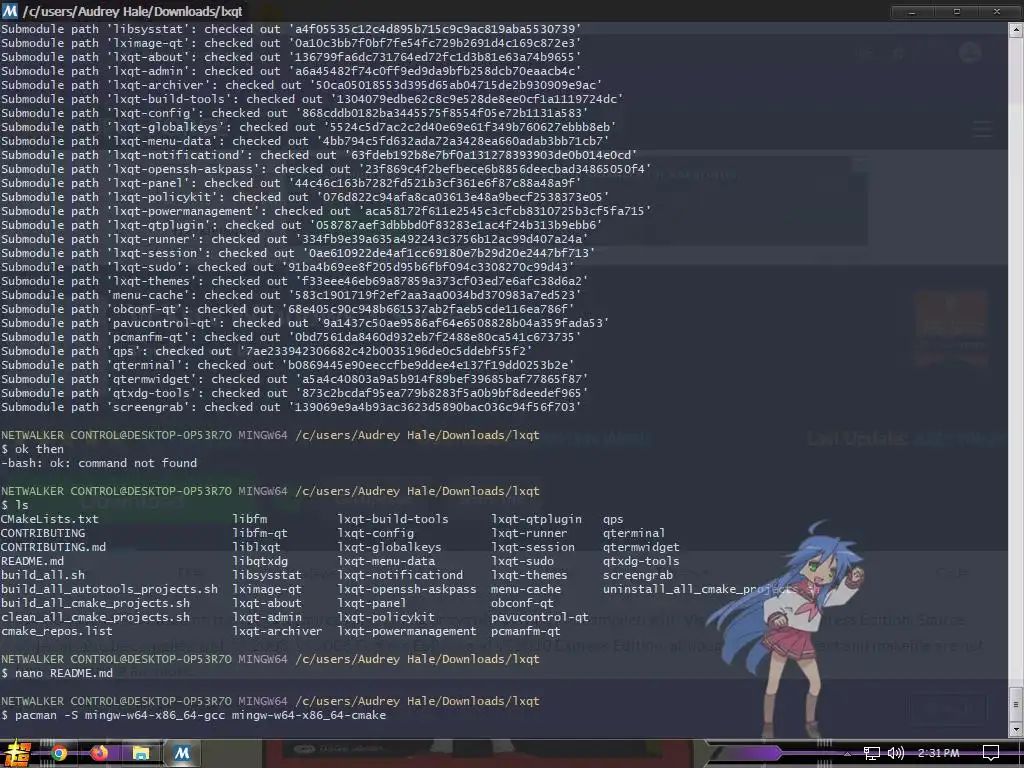Viewport: 1024px width, 768px height.
Task: Click the Submodule path 'menu-cache' line
Action: (291, 295)
